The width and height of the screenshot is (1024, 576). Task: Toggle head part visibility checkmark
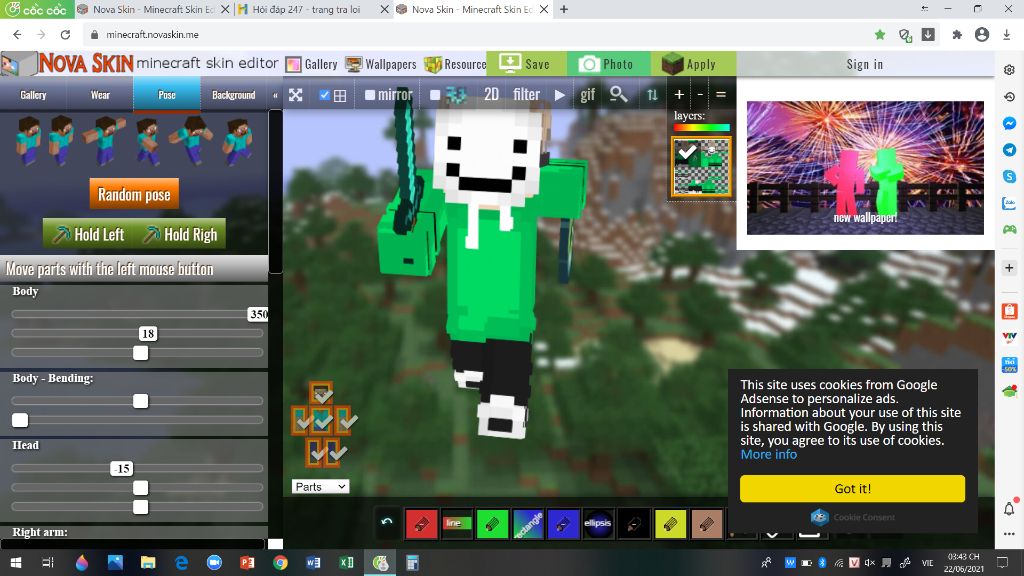point(321,393)
